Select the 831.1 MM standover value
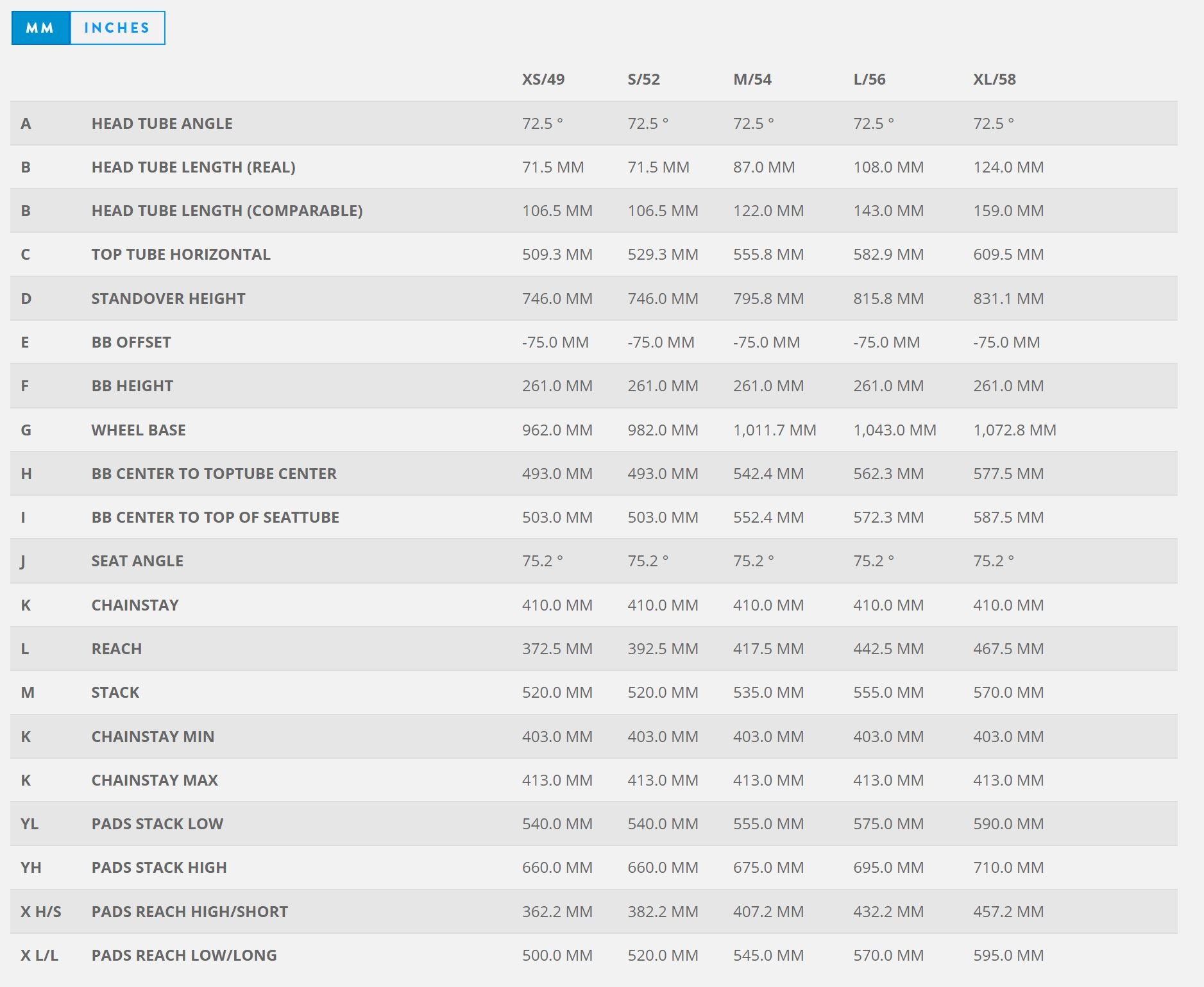Viewport: 1204px width, 987px height. tap(1008, 298)
